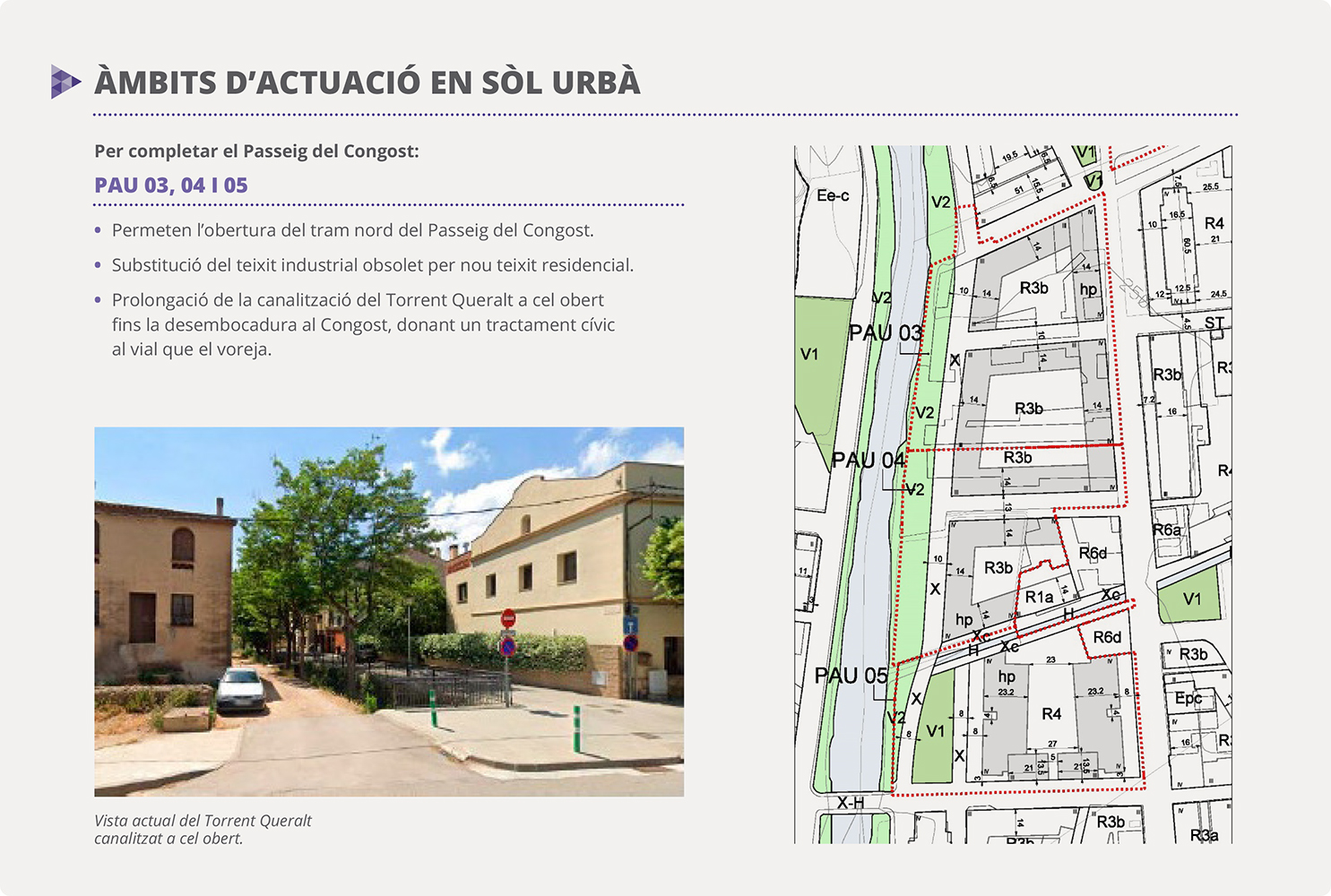The height and width of the screenshot is (896, 1331).
Task: Click the purple arrow icon beside the title
Action: (65, 82)
